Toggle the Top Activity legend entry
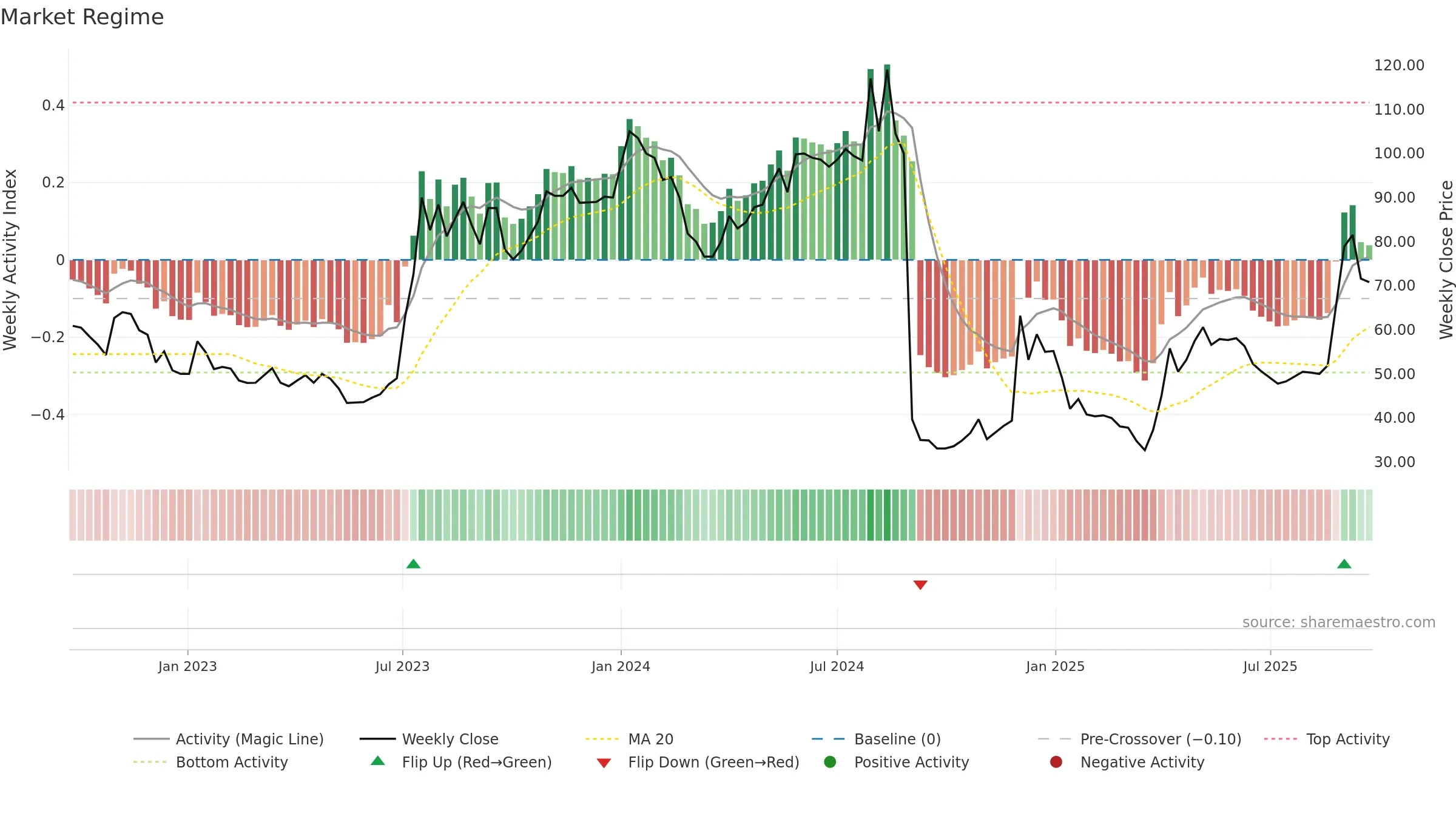Image resolution: width=1456 pixels, height=819 pixels. coord(1327,739)
